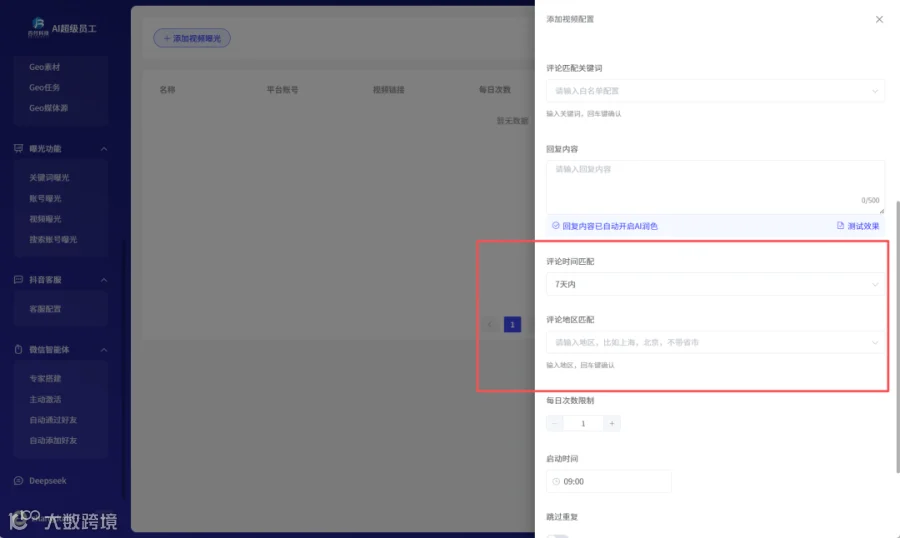
Task: Click the AI超级员工 logo icon
Action: 38,26
